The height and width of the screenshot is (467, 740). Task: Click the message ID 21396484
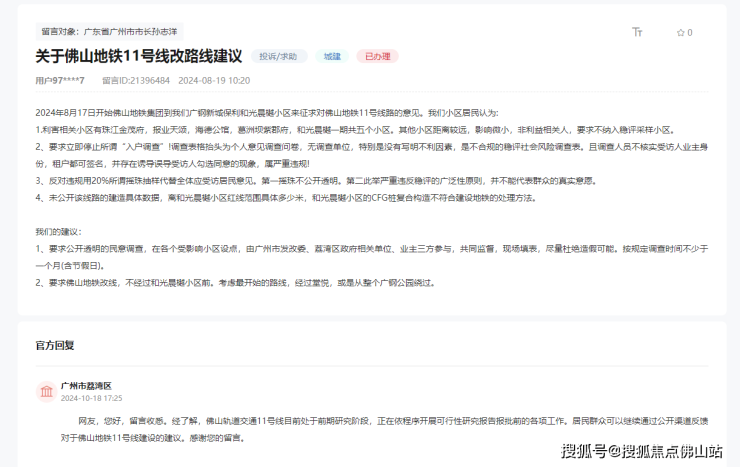[x=136, y=80]
